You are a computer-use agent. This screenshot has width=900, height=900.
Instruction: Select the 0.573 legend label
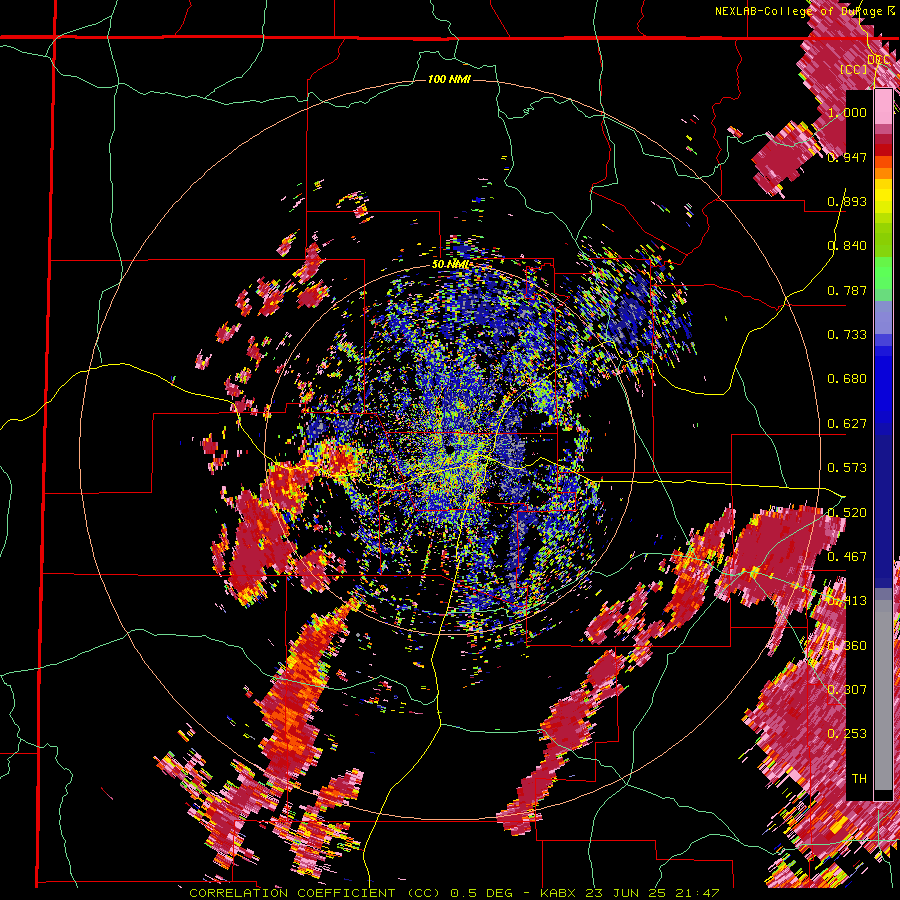(847, 468)
